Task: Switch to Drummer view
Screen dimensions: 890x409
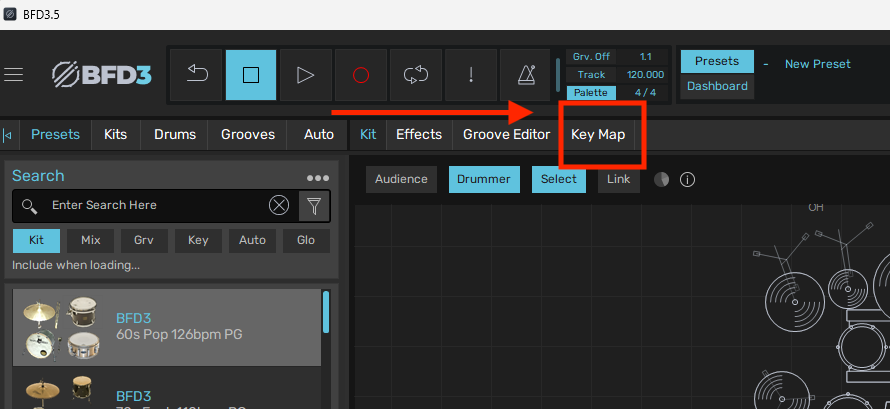Action: click(x=484, y=179)
